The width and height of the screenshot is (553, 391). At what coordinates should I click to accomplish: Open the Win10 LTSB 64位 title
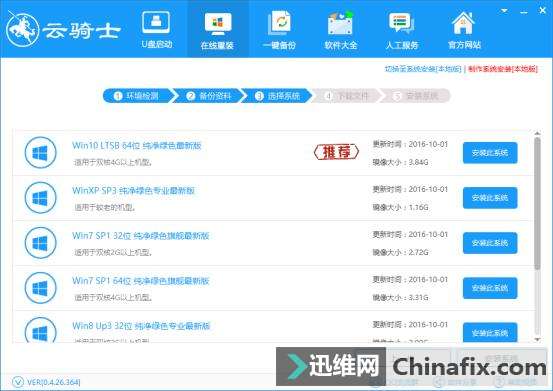(x=137, y=146)
